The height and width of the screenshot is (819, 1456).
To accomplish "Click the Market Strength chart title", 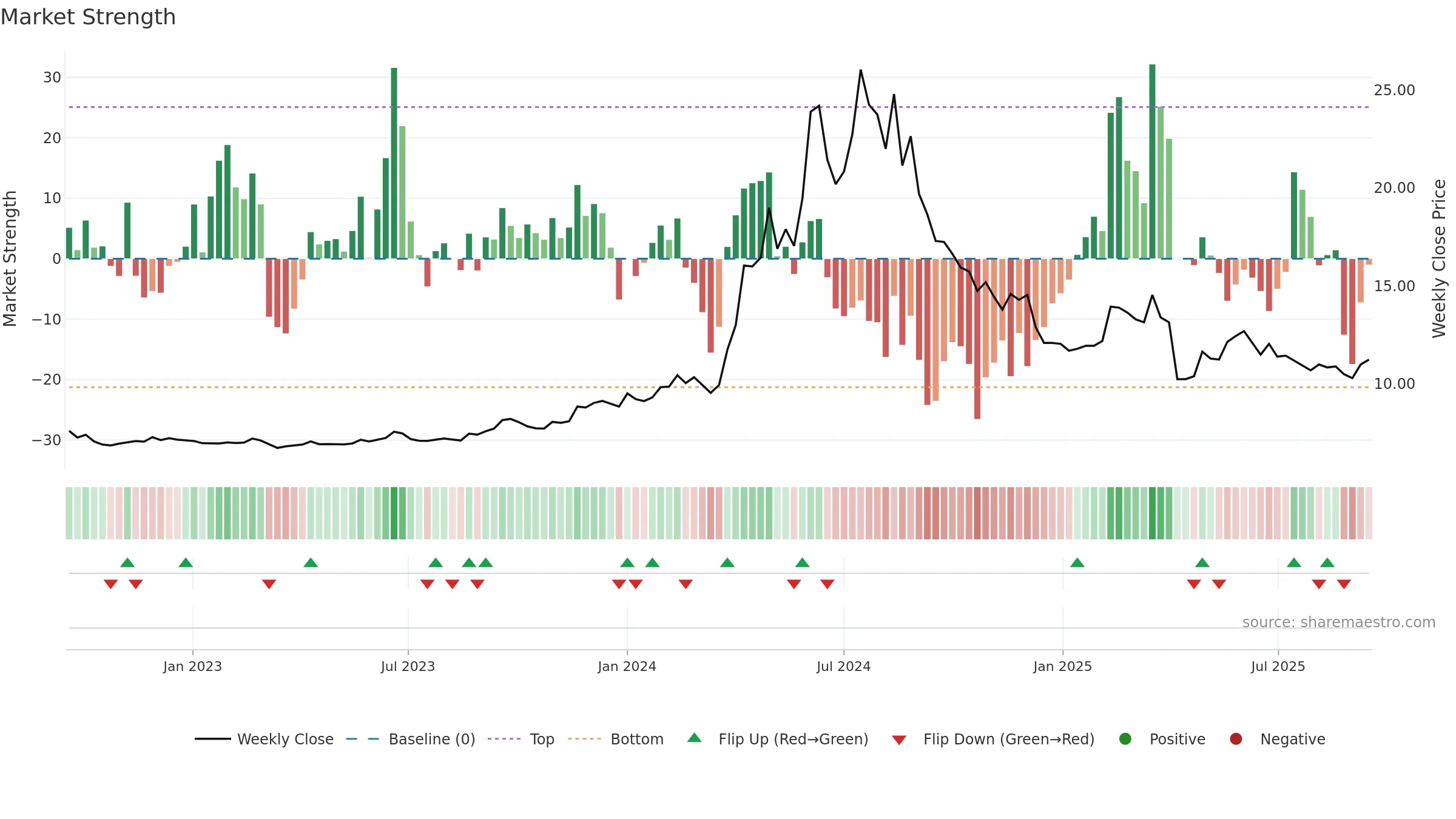I will 88,16.
